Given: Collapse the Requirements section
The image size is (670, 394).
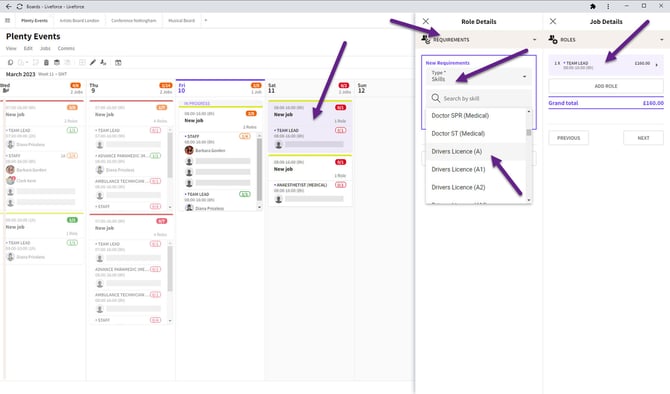Looking at the screenshot, I should [534, 39].
